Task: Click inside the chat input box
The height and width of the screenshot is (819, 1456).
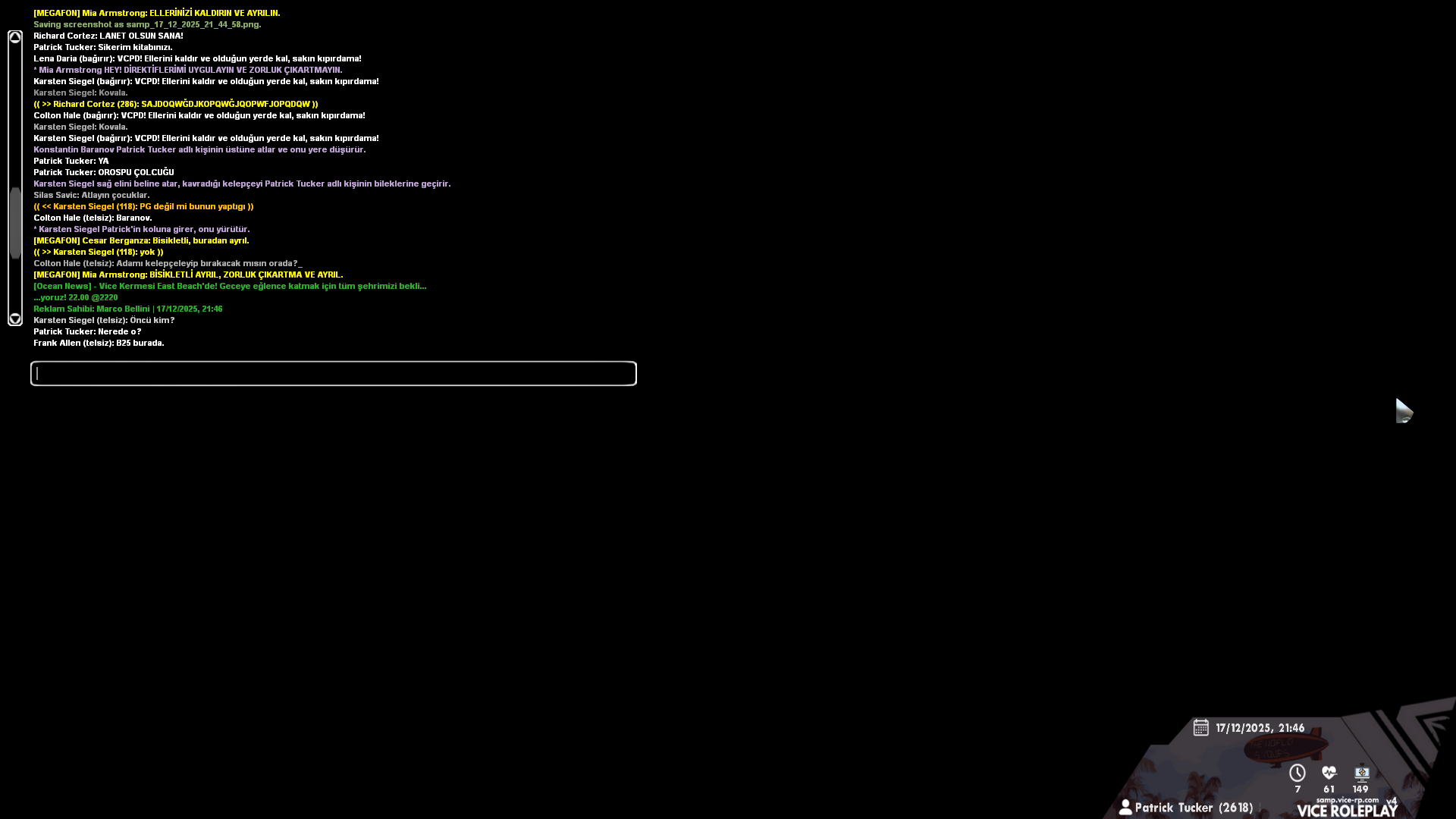Action: tap(334, 374)
